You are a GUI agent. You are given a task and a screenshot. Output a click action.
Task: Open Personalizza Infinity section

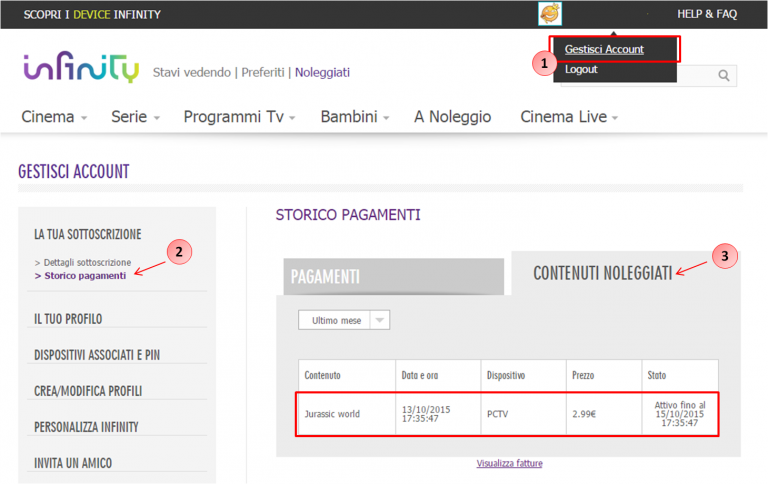click(86, 427)
